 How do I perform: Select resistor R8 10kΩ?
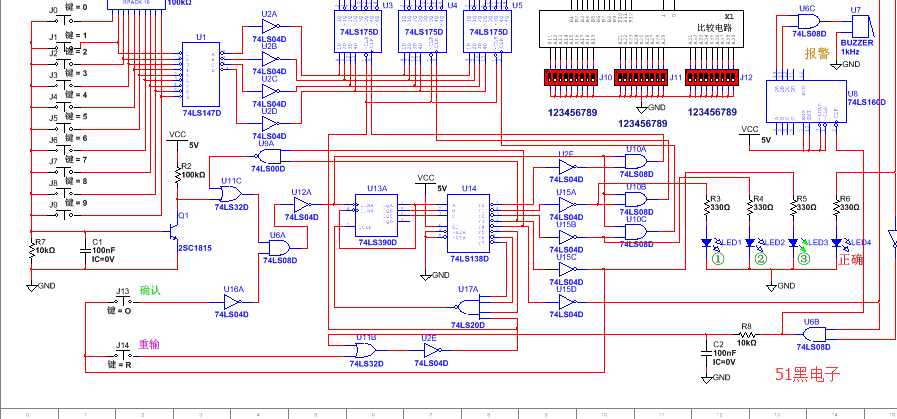point(747,334)
